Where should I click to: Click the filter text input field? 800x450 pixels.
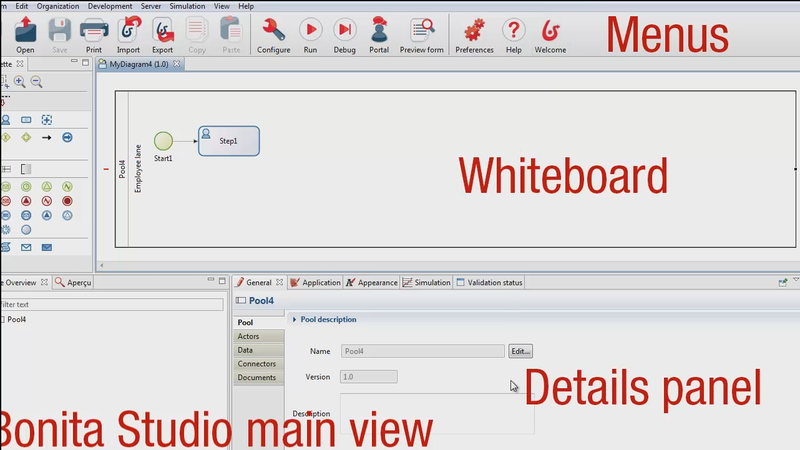pyautogui.click(x=111, y=304)
